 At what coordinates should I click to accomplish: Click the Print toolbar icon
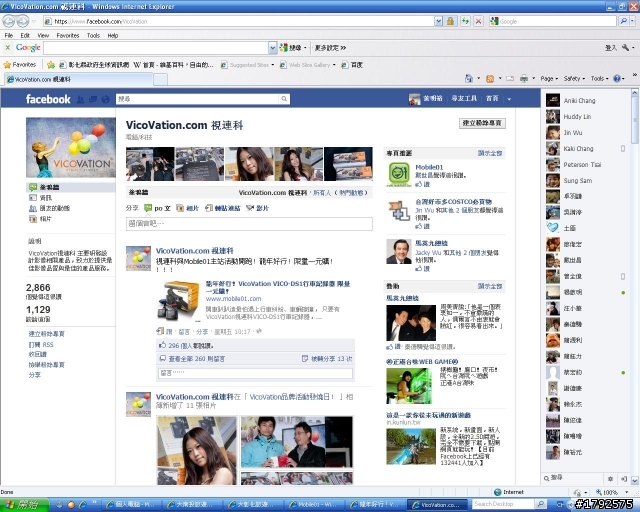[524, 78]
